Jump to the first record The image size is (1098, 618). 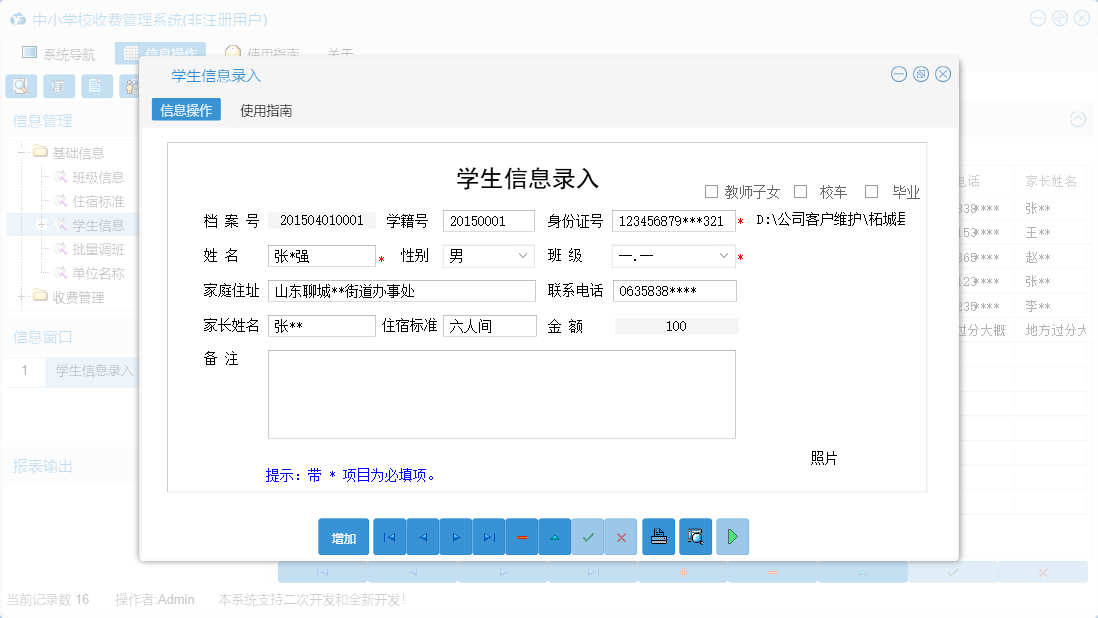click(389, 537)
